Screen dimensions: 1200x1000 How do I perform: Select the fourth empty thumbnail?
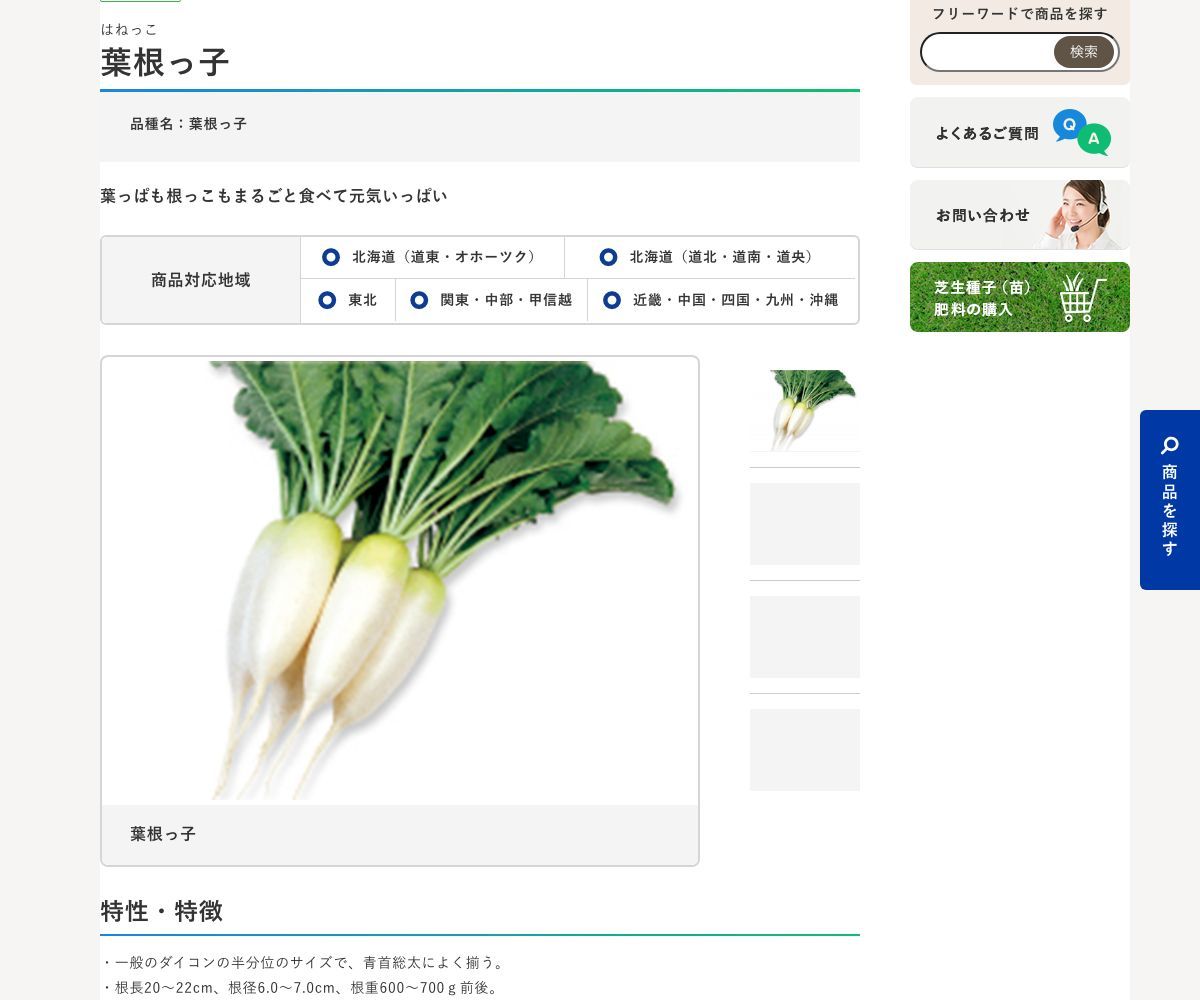(x=804, y=750)
